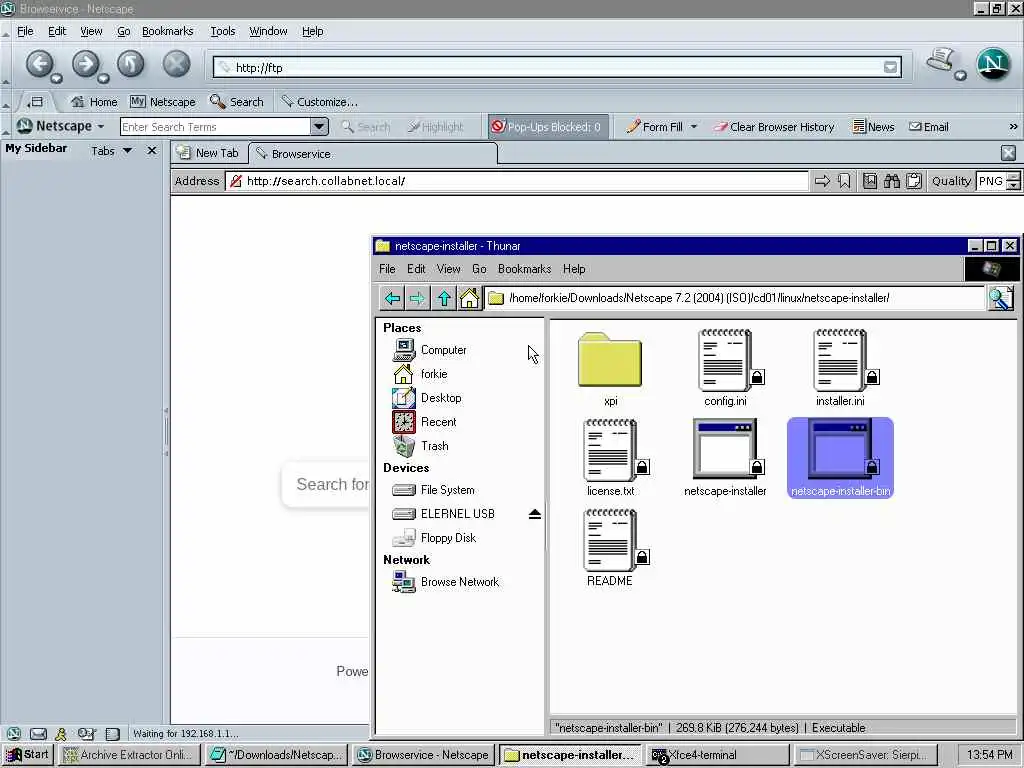
Task: Switch to the Browservice tab
Action: tap(373, 153)
